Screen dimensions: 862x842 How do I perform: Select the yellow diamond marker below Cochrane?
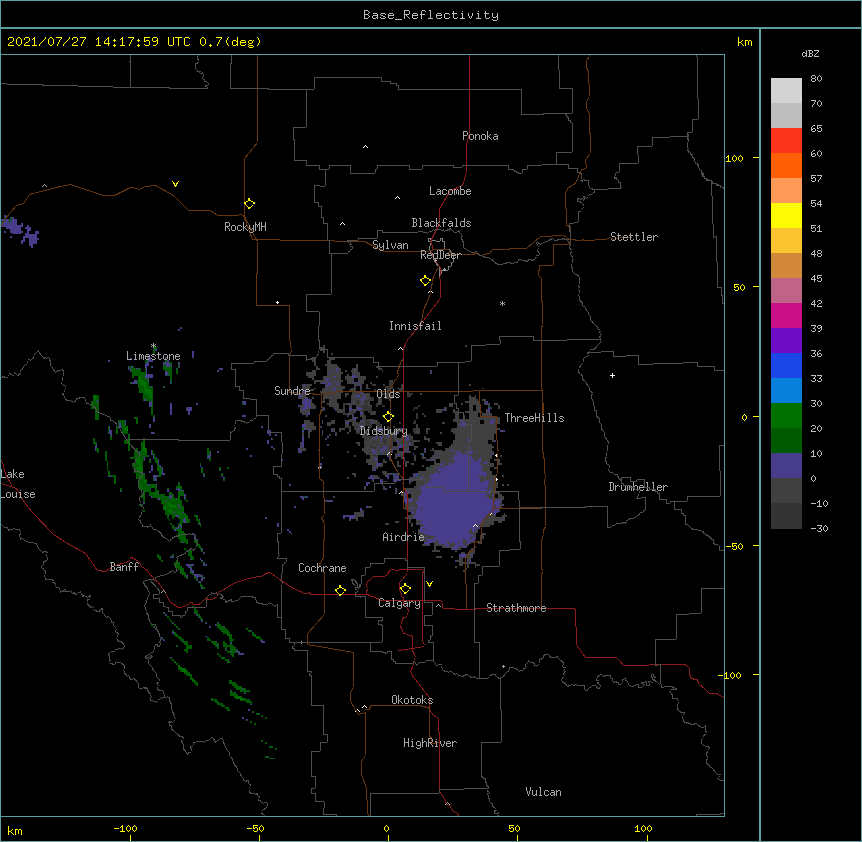click(x=340, y=590)
